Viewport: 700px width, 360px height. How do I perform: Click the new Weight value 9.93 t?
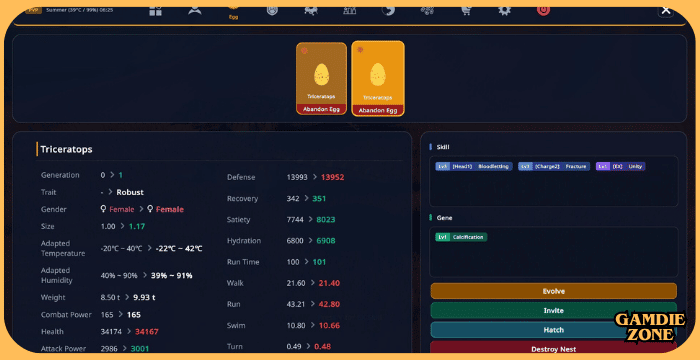[x=144, y=297]
